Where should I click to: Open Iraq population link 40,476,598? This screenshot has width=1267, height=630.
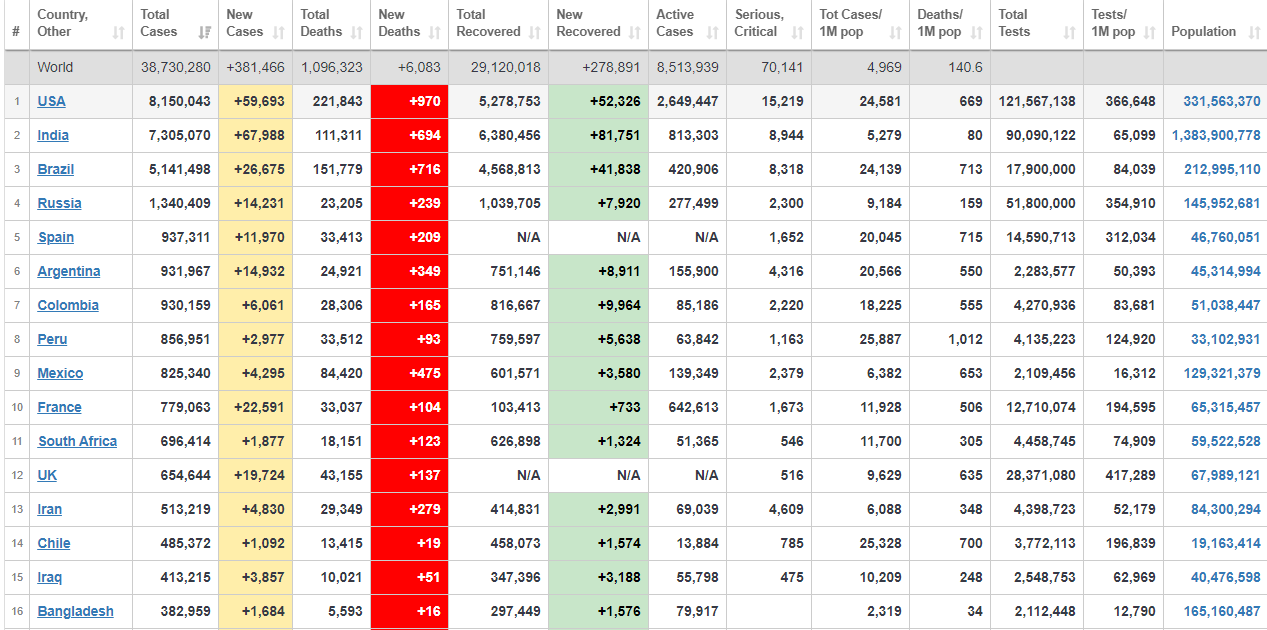click(1226, 577)
